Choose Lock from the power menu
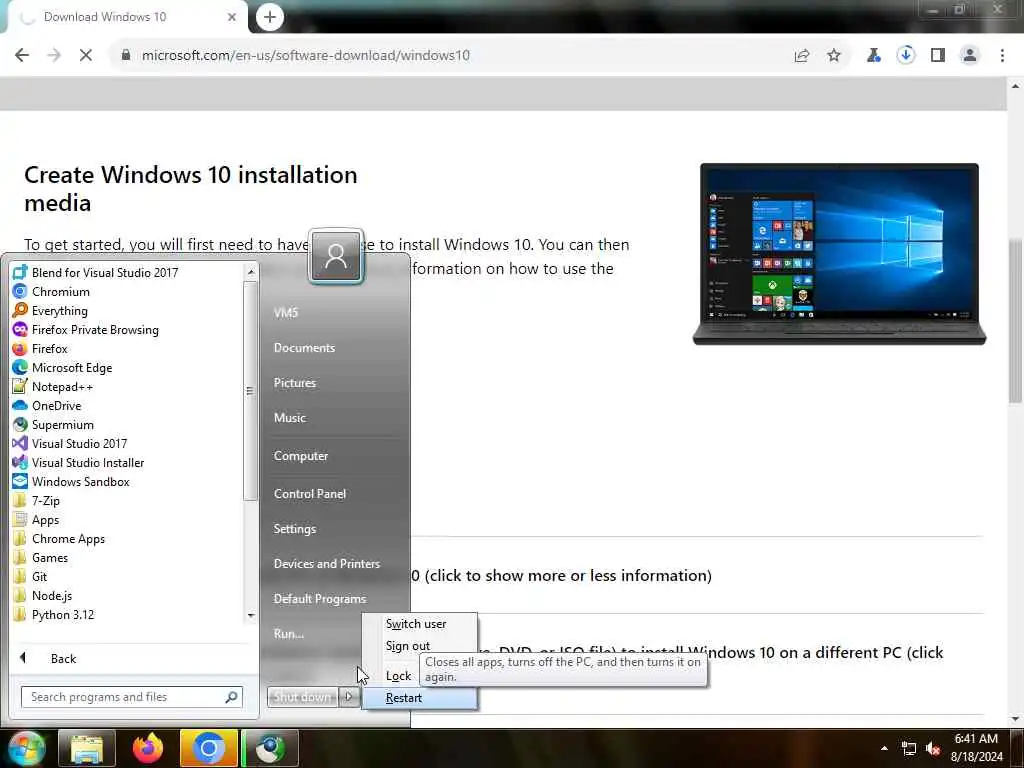 coord(398,676)
